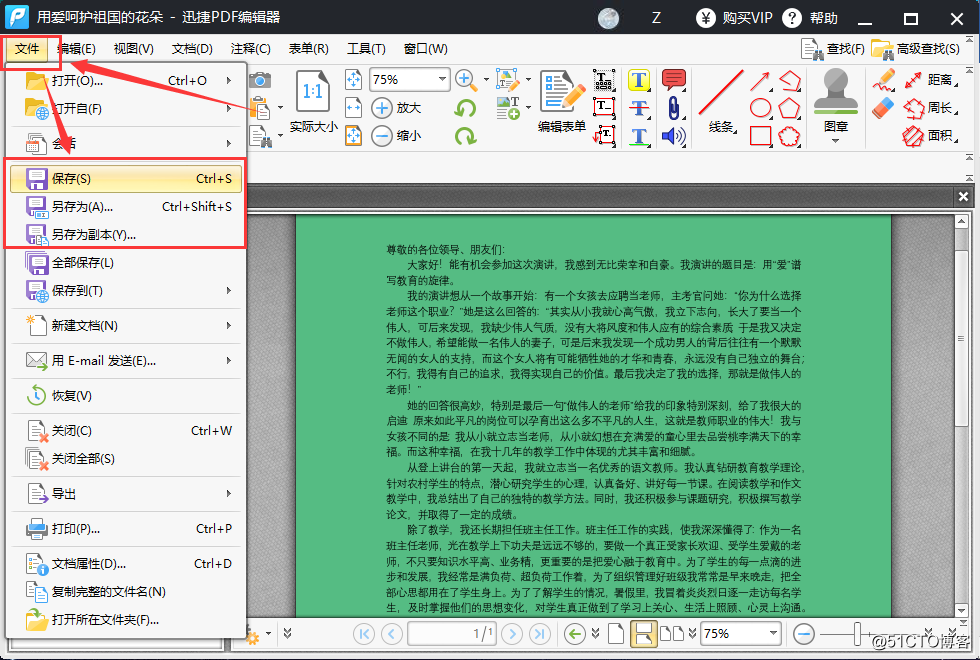This screenshot has width=980, height=660.
Task: Click the zoom out minus circle near slider
Action: pyautogui.click(x=804, y=634)
